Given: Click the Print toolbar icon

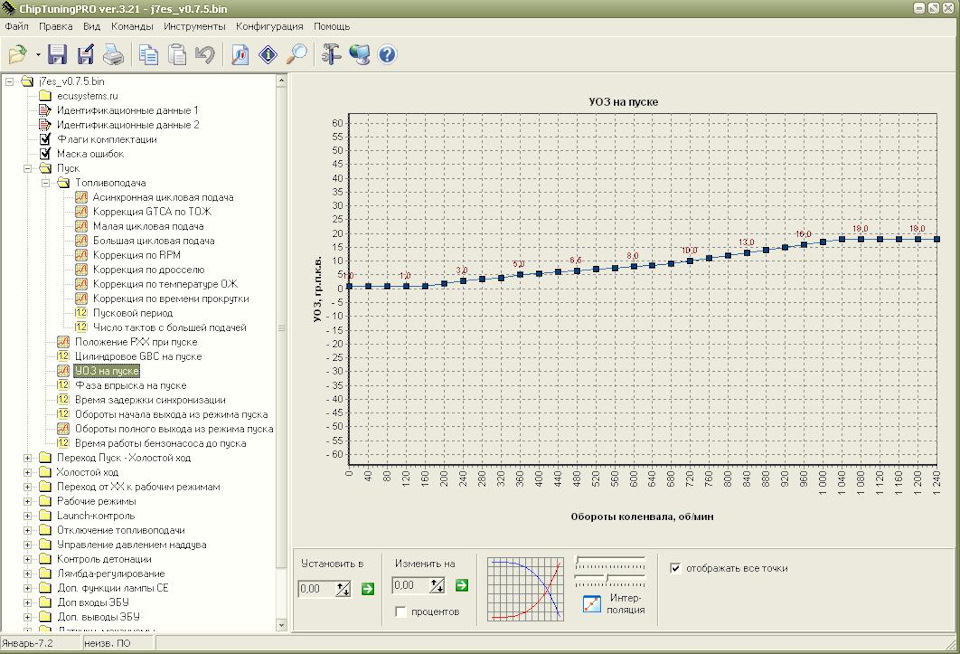Looking at the screenshot, I should pos(114,54).
